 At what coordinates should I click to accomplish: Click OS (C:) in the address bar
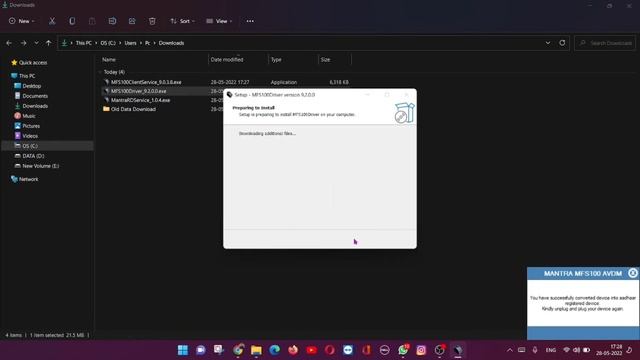(x=108, y=43)
